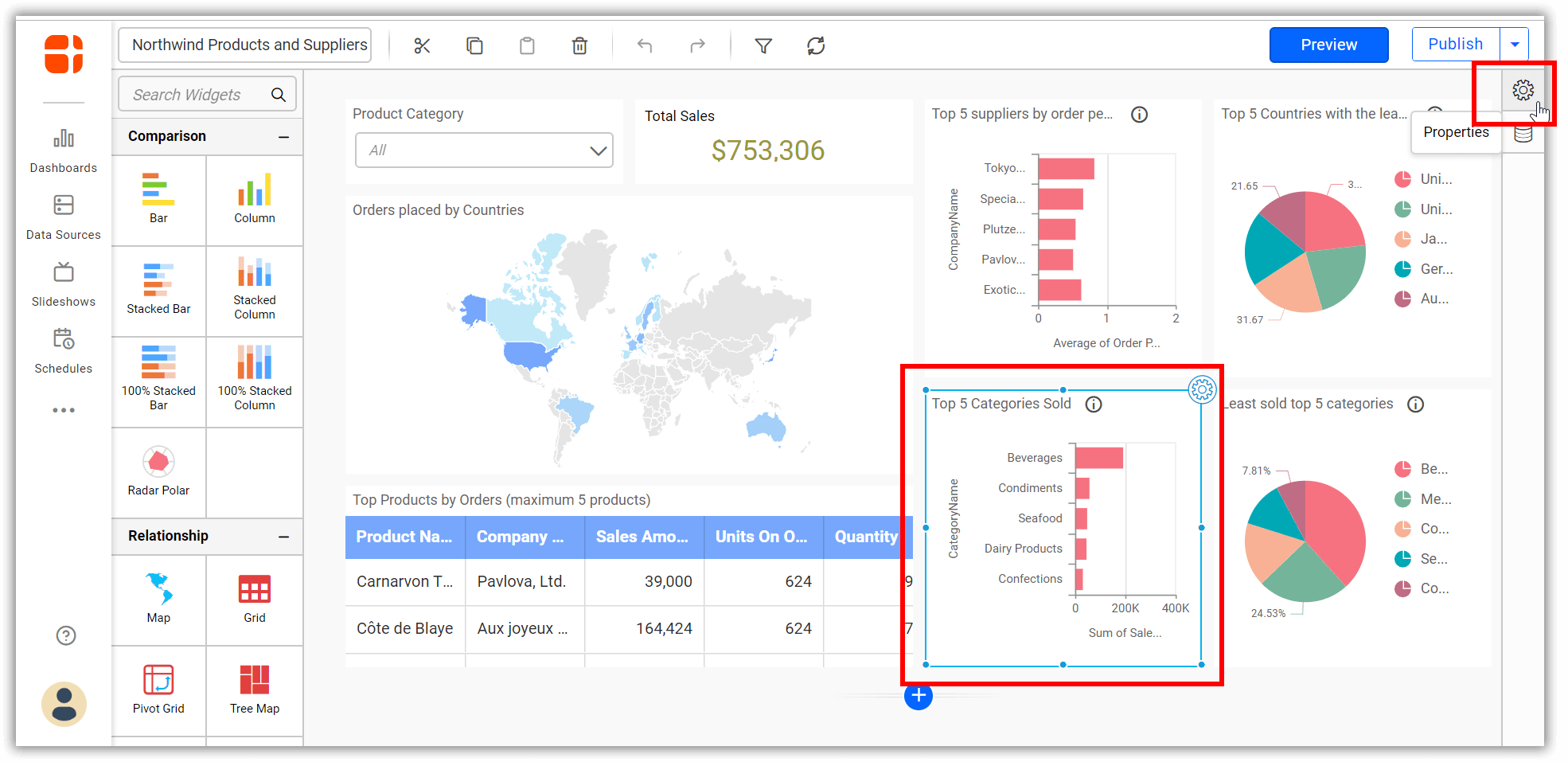The image size is (1568, 762).
Task: Open the Properties gear icon
Action: click(x=1523, y=91)
